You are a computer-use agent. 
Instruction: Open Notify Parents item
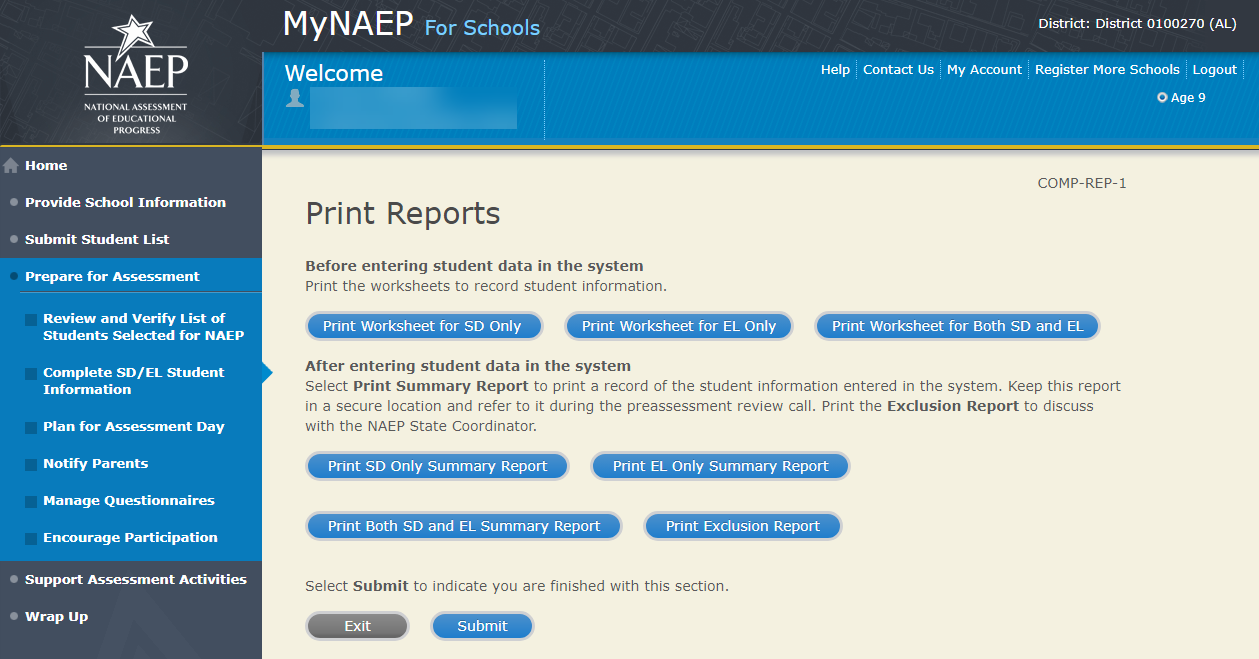coord(95,464)
